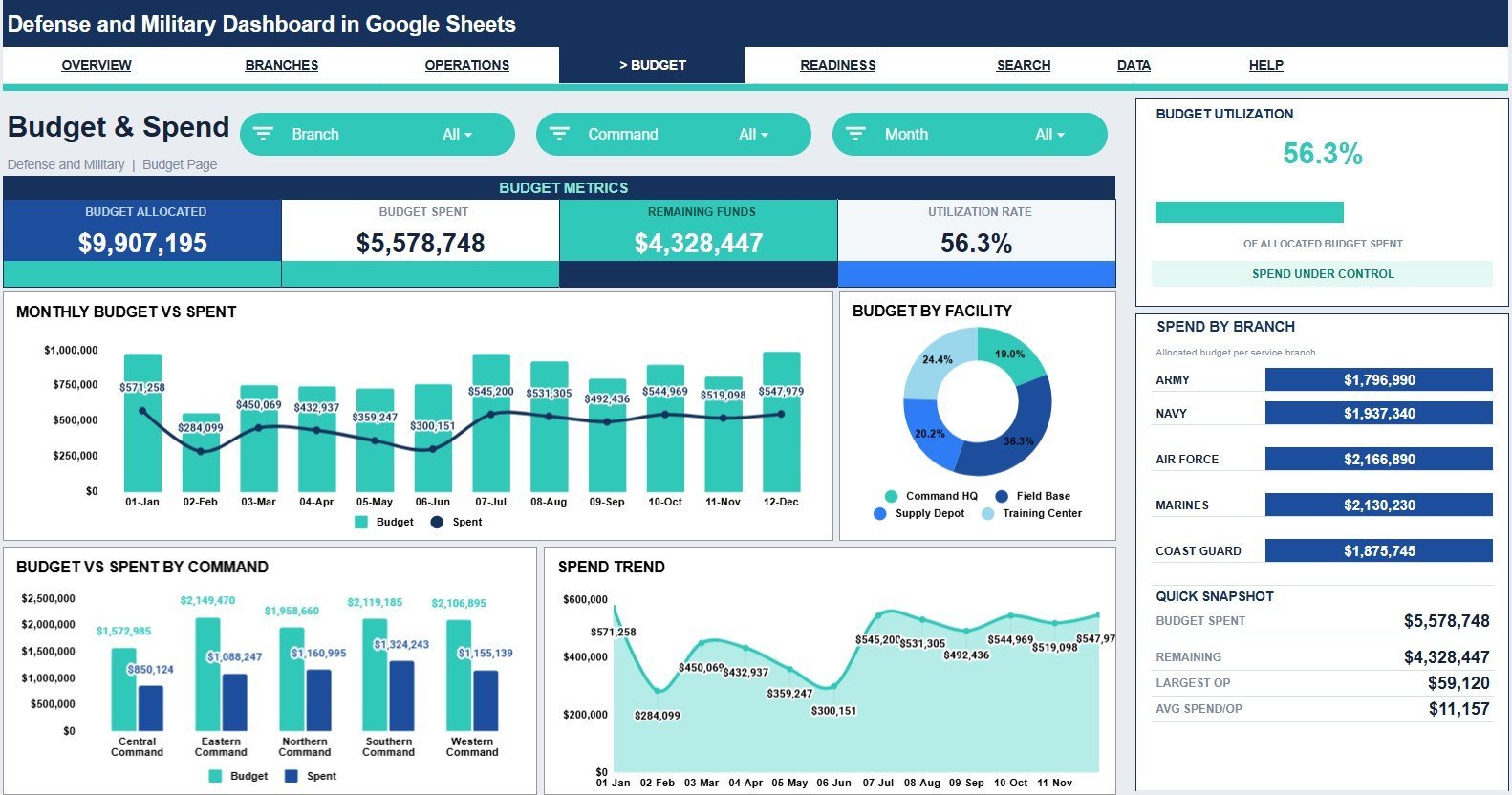1512x795 pixels.
Task: Open the HELP tab
Action: click(x=1266, y=65)
